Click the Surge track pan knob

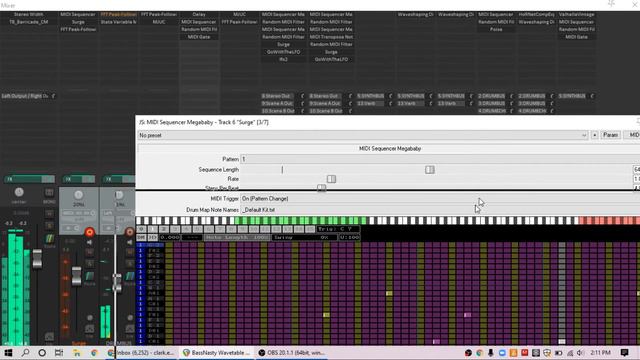(x=78, y=195)
